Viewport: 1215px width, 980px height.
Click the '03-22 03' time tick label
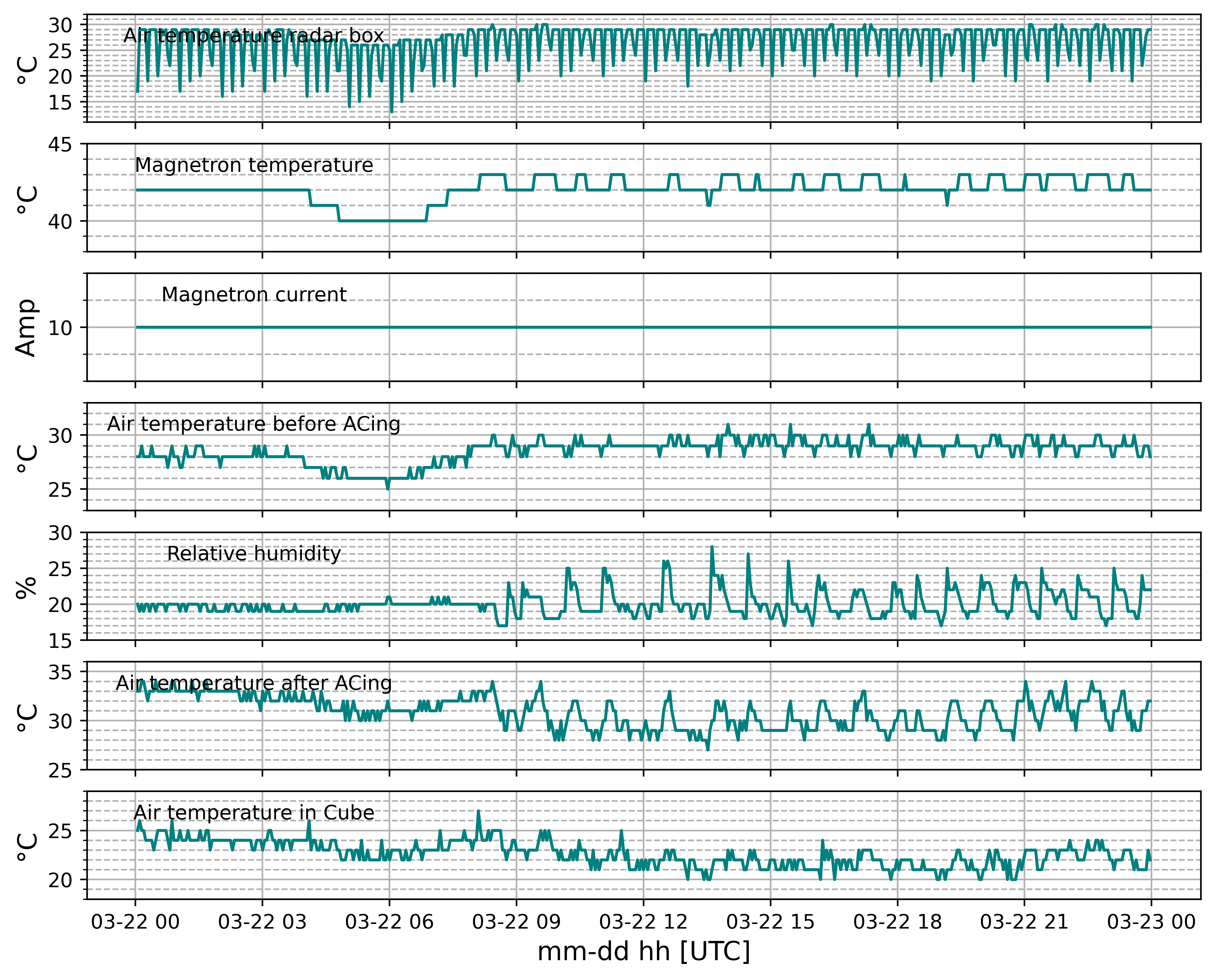point(262,922)
